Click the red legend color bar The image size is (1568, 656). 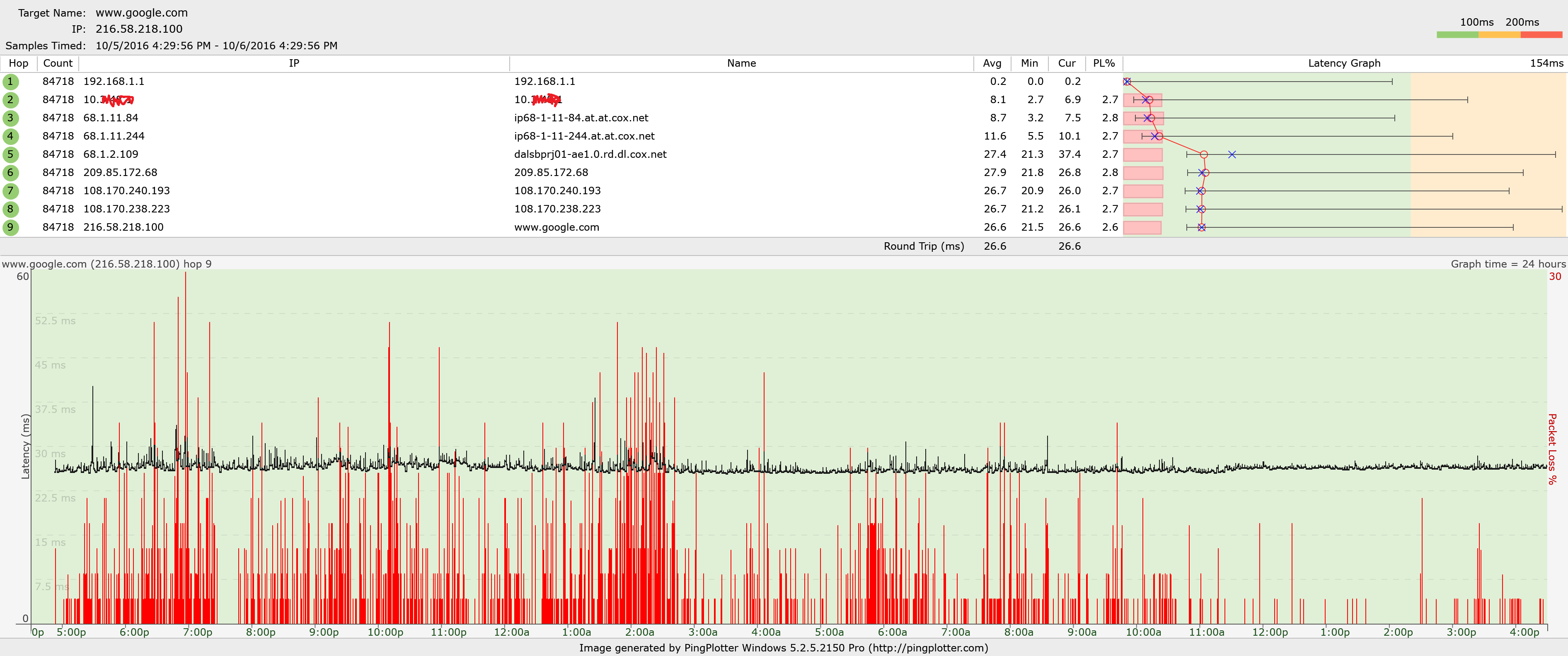1541,35
